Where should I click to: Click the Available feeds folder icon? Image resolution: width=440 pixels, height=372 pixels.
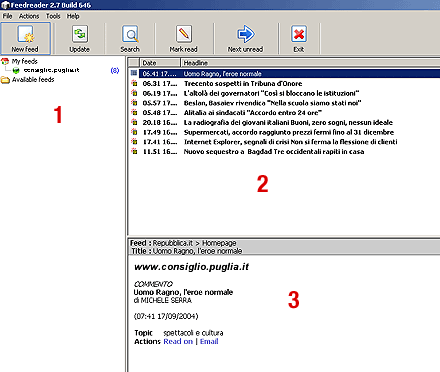tap(5, 80)
